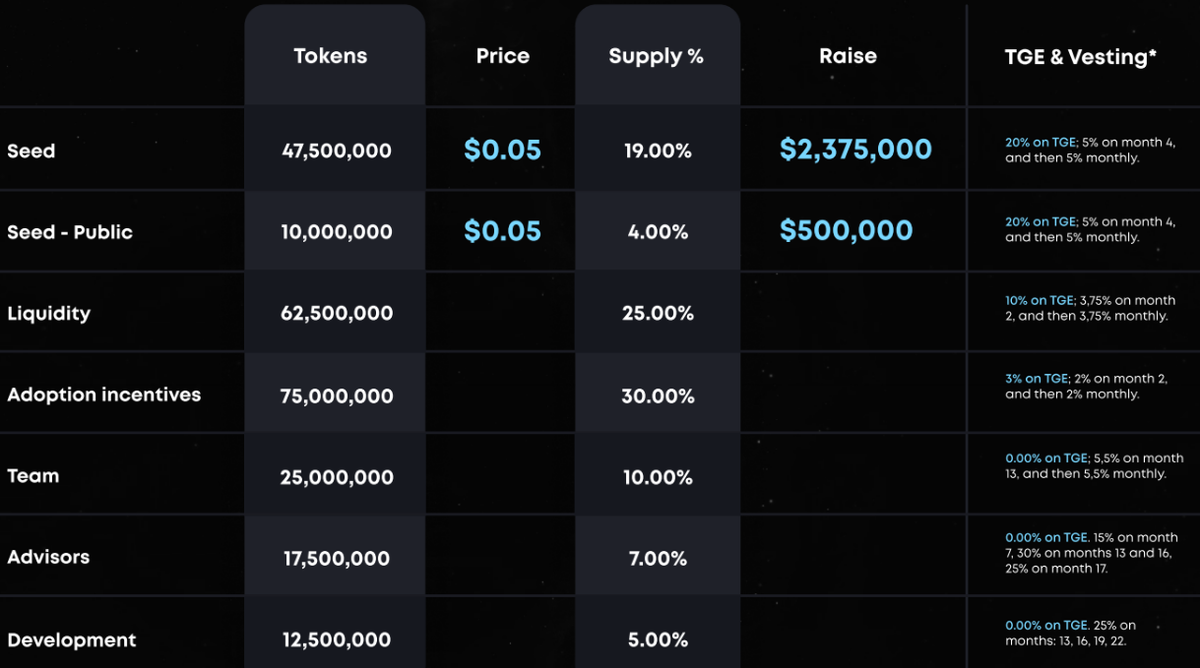Click the Seed - Public row label
Image resolution: width=1200 pixels, height=668 pixels.
[x=70, y=232]
